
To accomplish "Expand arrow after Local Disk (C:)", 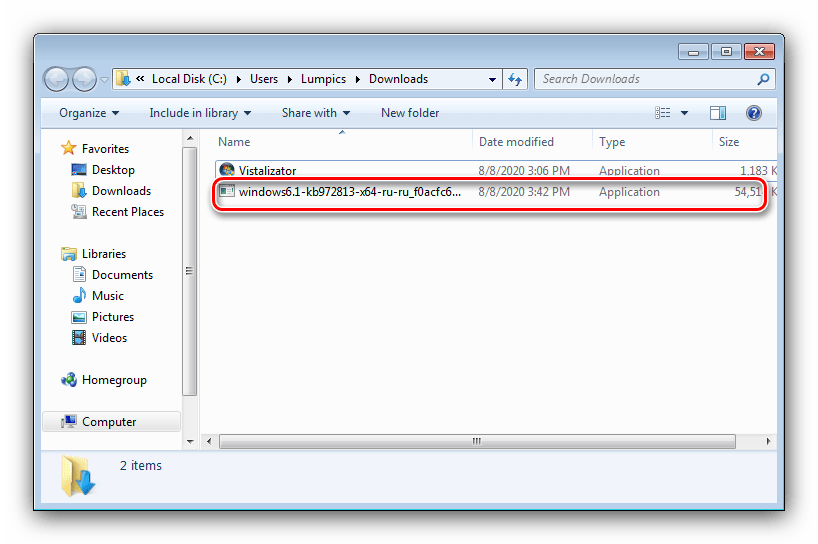I will click(x=238, y=79).
